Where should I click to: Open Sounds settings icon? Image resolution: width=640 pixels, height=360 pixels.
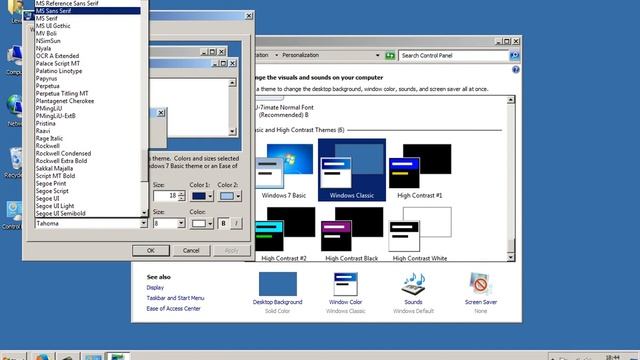[413, 284]
